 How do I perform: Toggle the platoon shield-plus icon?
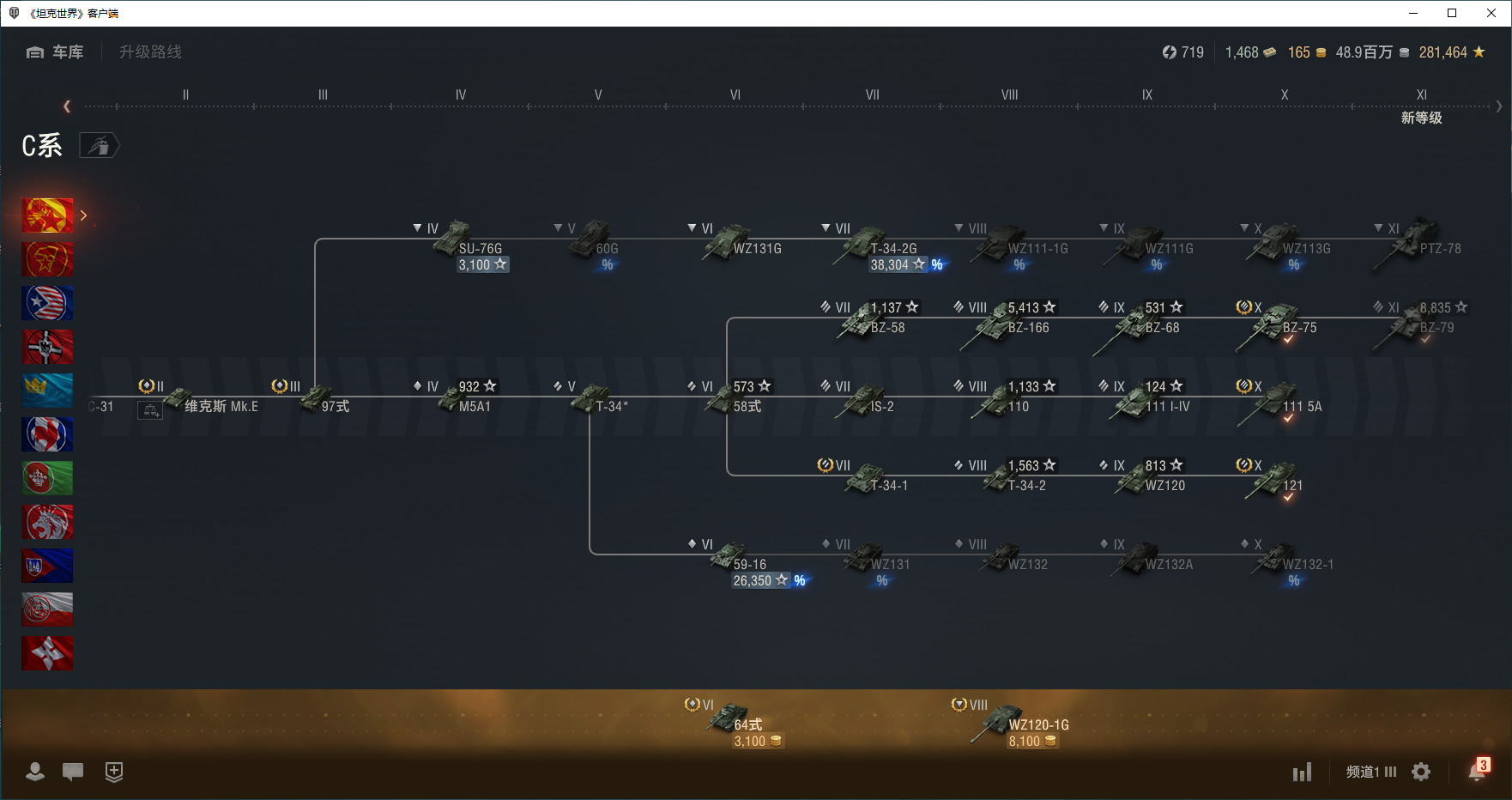pyautogui.click(x=114, y=772)
